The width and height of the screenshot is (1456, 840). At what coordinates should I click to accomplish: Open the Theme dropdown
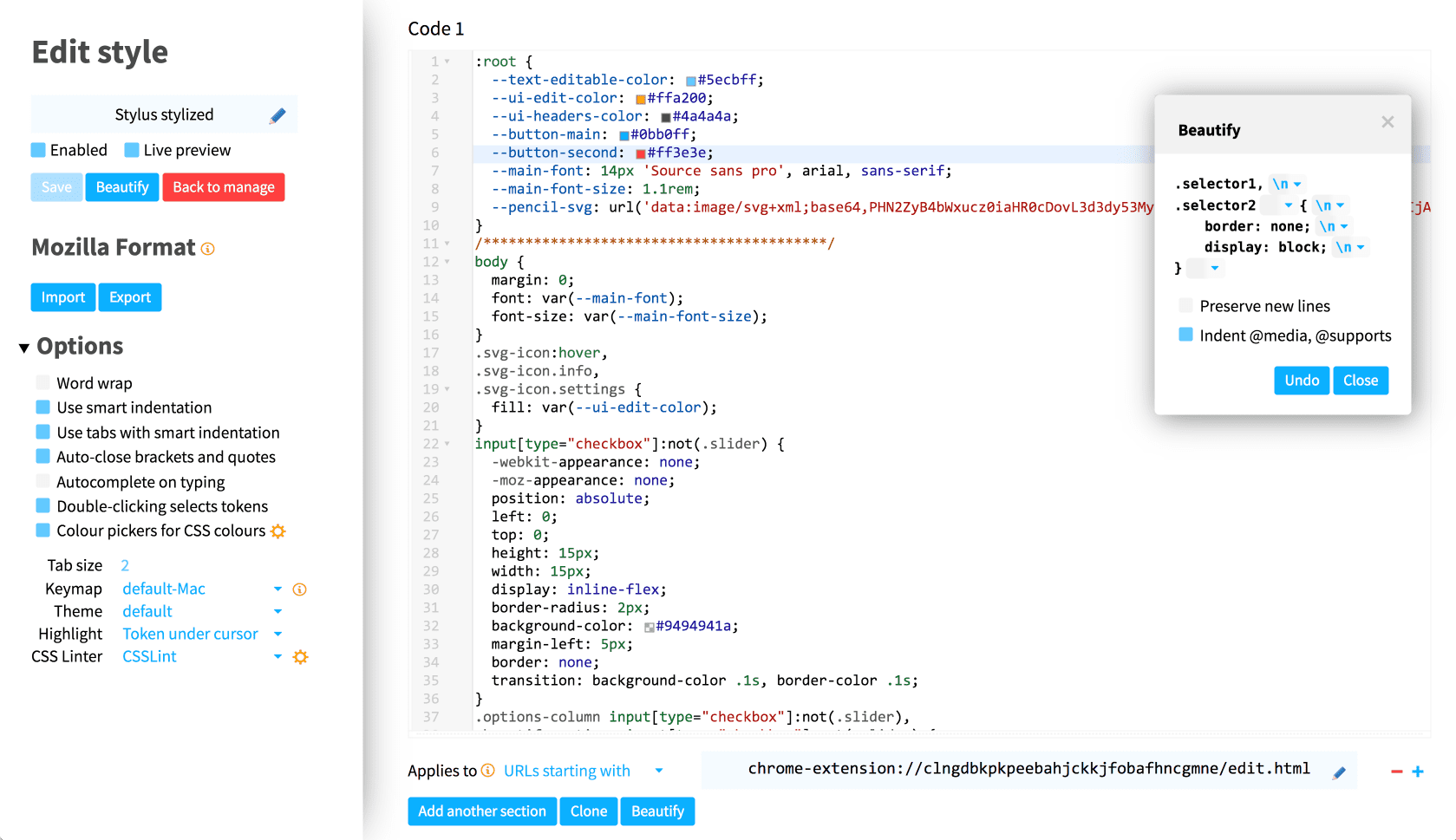278,611
